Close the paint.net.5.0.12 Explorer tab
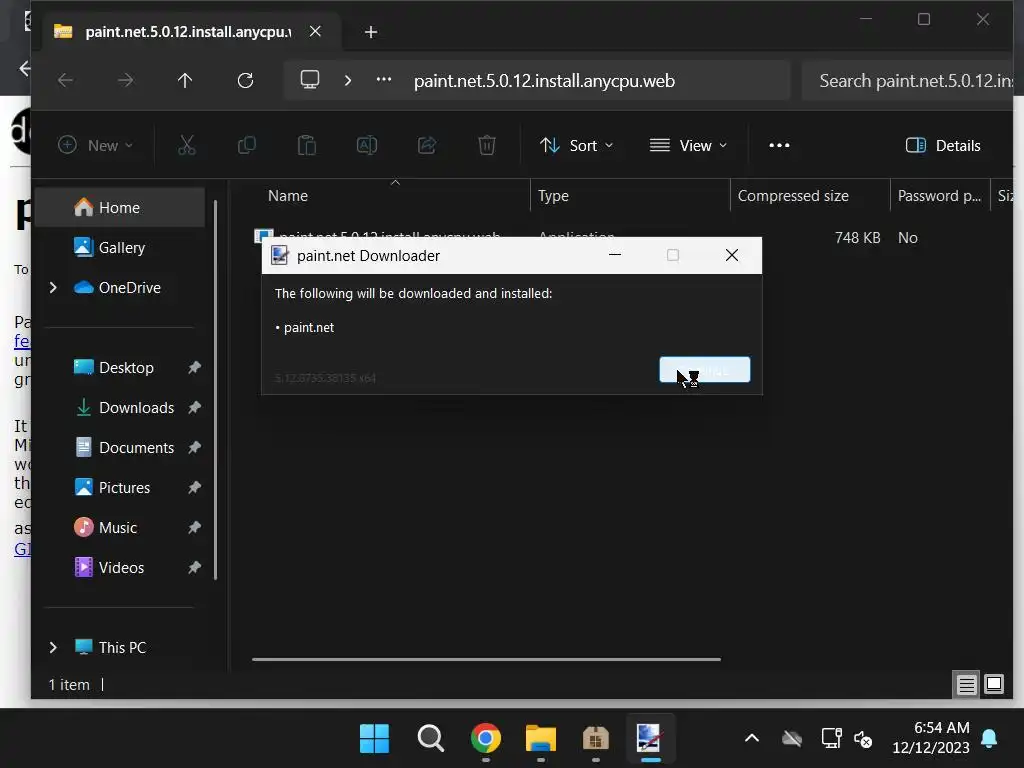This screenshot has height=768, width=1024. pyautogui.click(x=315, y=31)
